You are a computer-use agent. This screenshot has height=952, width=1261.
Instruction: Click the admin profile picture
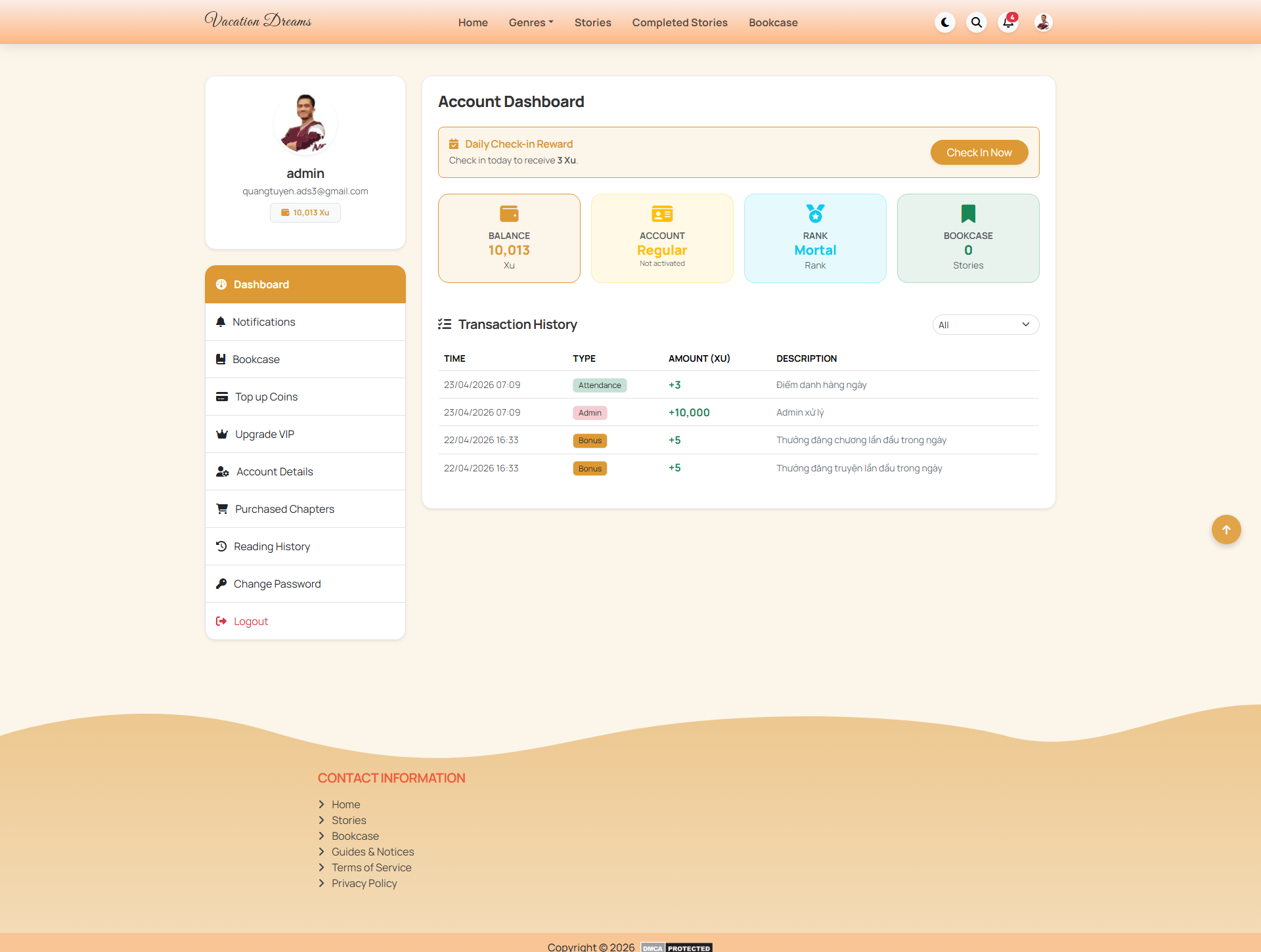305,123
